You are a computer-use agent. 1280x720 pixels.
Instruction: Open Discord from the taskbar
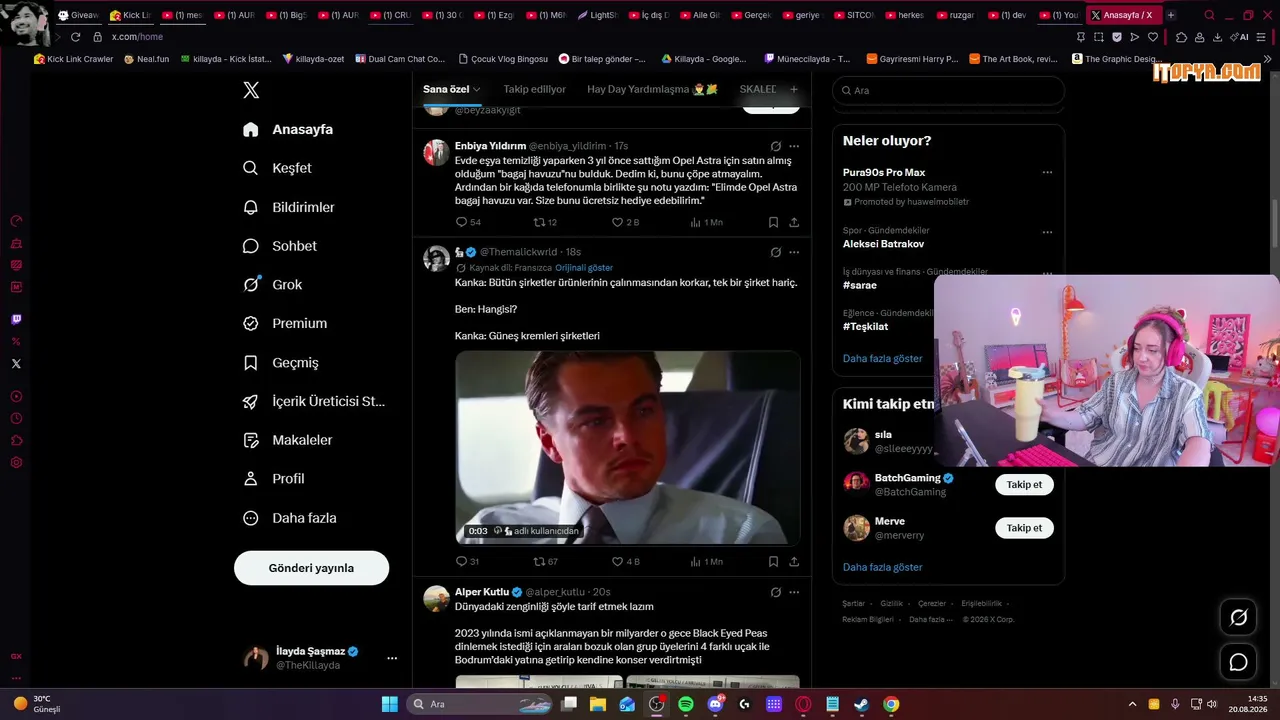click(715, 704)
